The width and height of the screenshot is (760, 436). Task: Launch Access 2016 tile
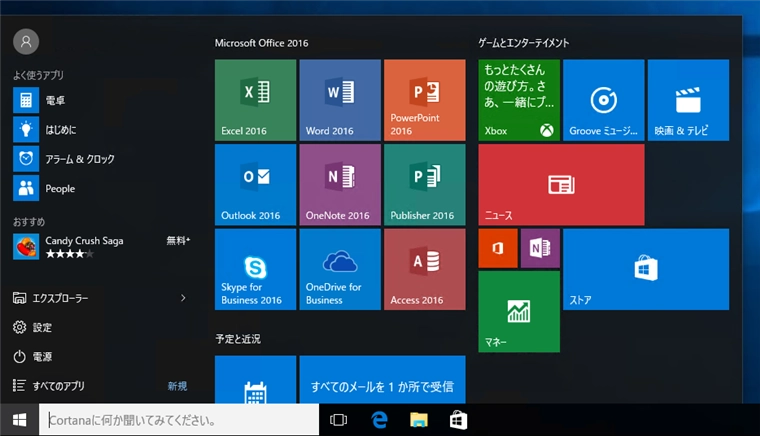pyautogui.click(x=425, y=269)
